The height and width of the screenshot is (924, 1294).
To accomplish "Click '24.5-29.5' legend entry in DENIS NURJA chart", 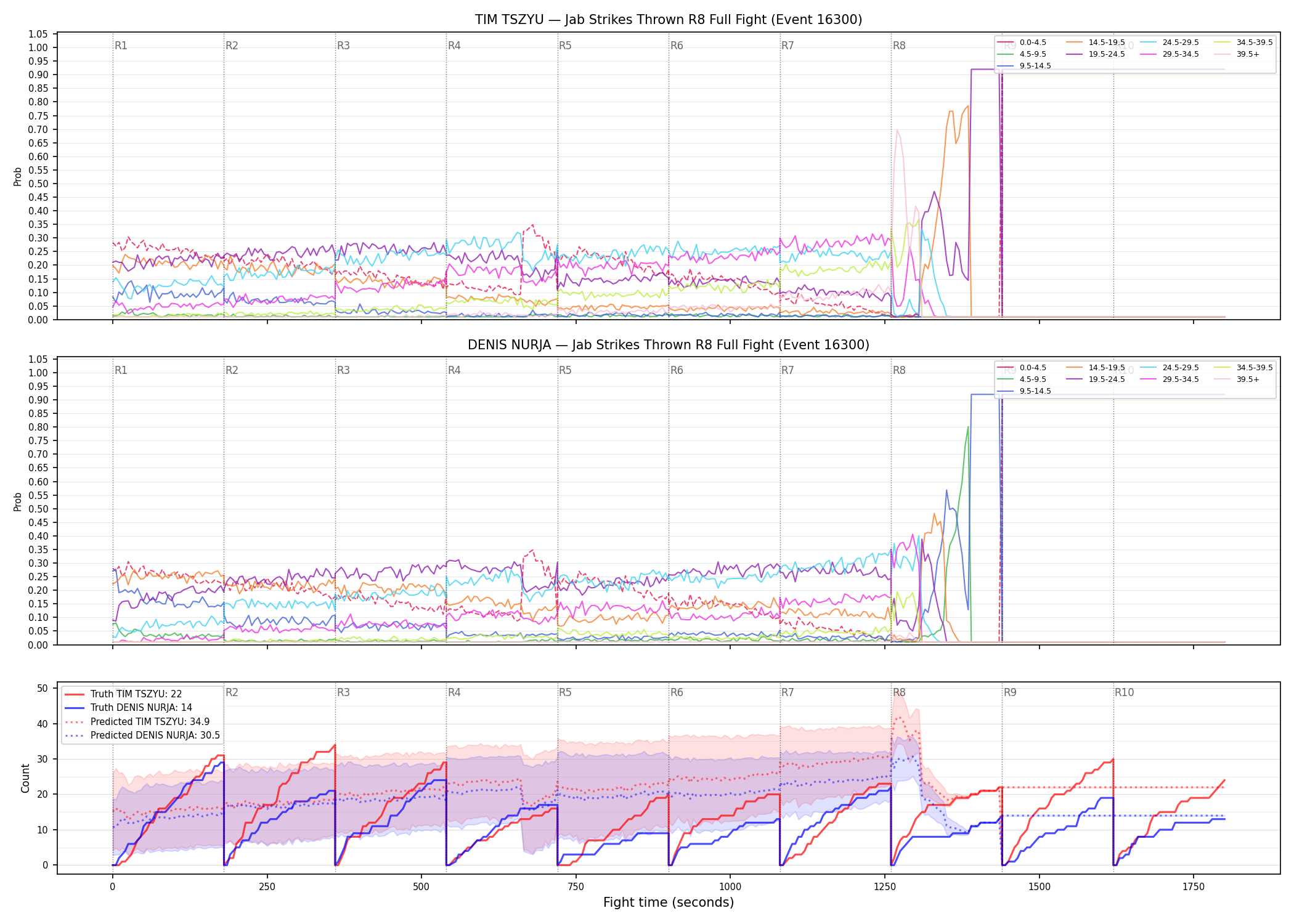I will pos(1170,368).
